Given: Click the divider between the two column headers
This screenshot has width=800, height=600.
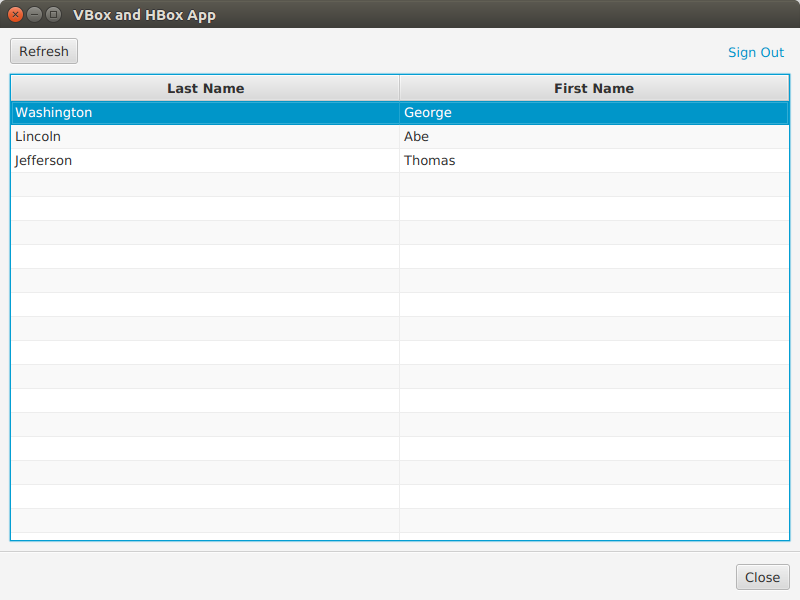Looking at the screenshot, I should 400,89.
